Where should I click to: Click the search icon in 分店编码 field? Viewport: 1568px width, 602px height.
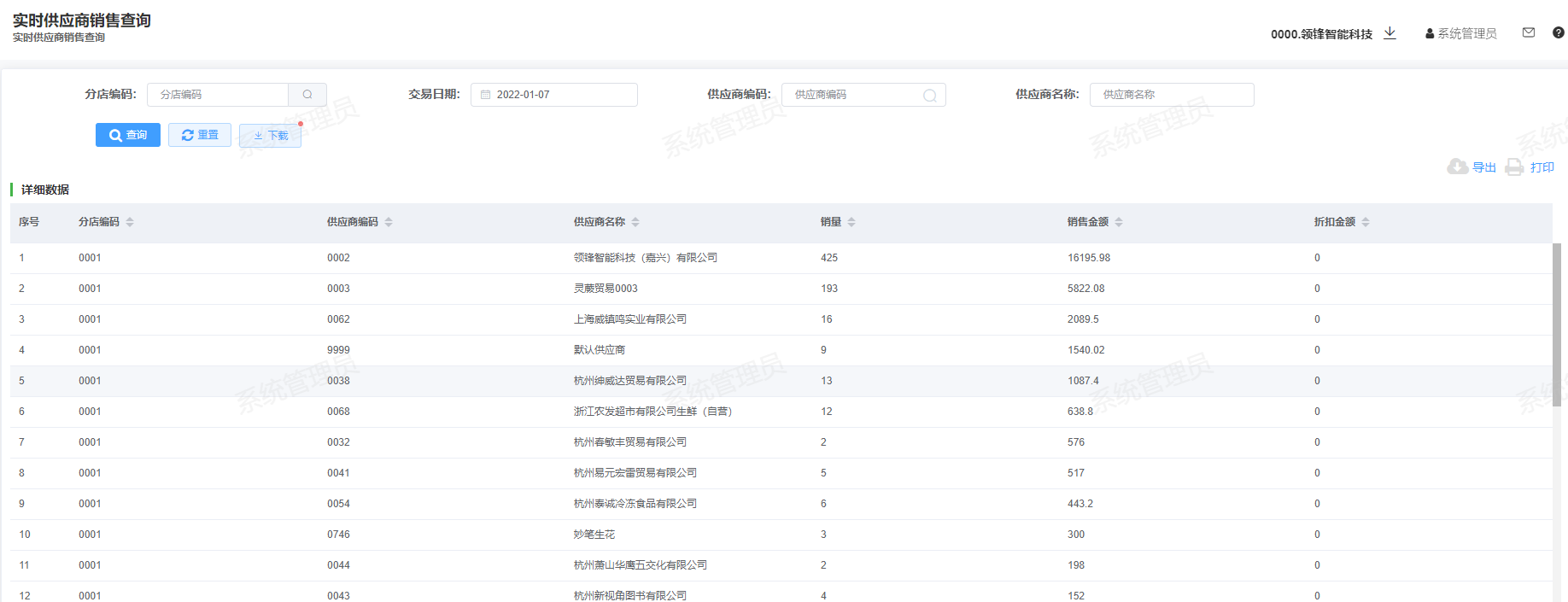307,95
